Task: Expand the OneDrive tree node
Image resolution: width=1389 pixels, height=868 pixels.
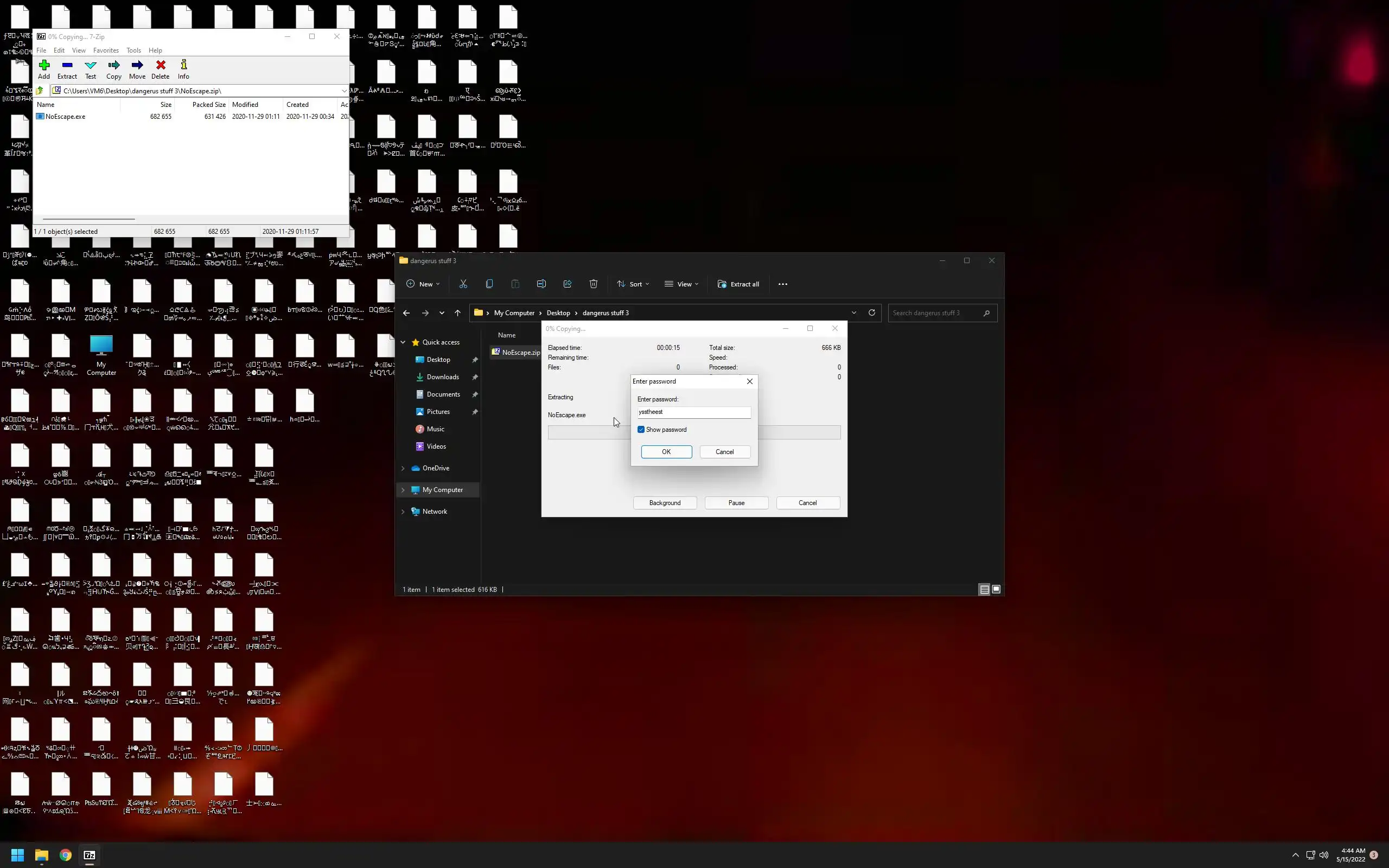Action: (x=403, y=468)
